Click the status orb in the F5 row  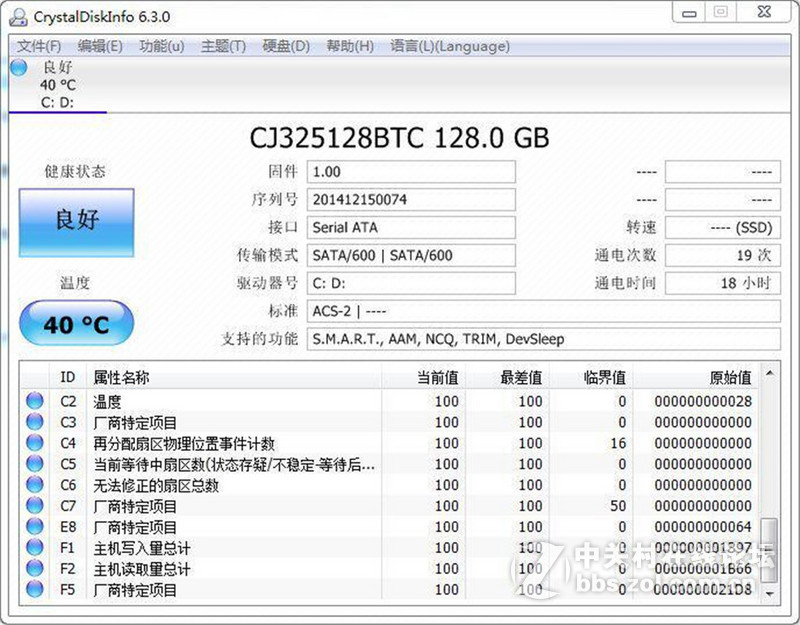click(x=35, y=589)
